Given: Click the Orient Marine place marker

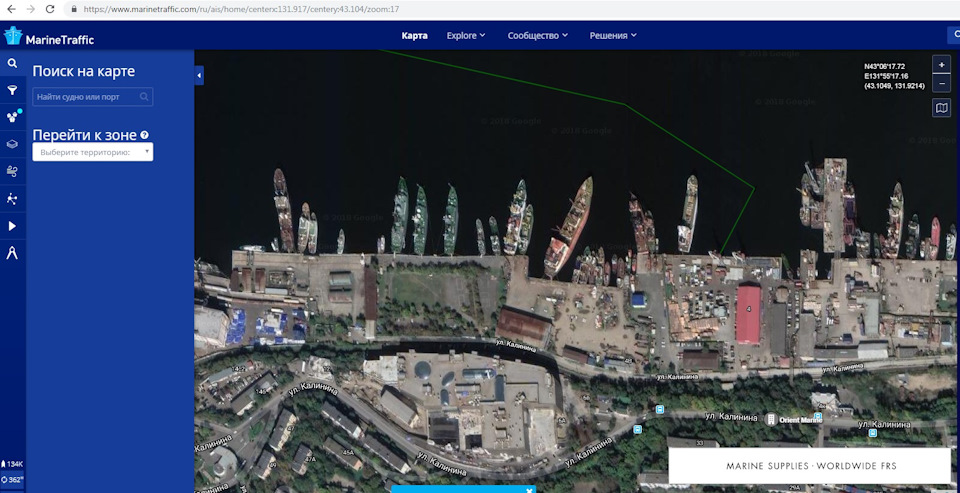Looking at the screenshot, I should pyautogui.click(x=772, y=419).
